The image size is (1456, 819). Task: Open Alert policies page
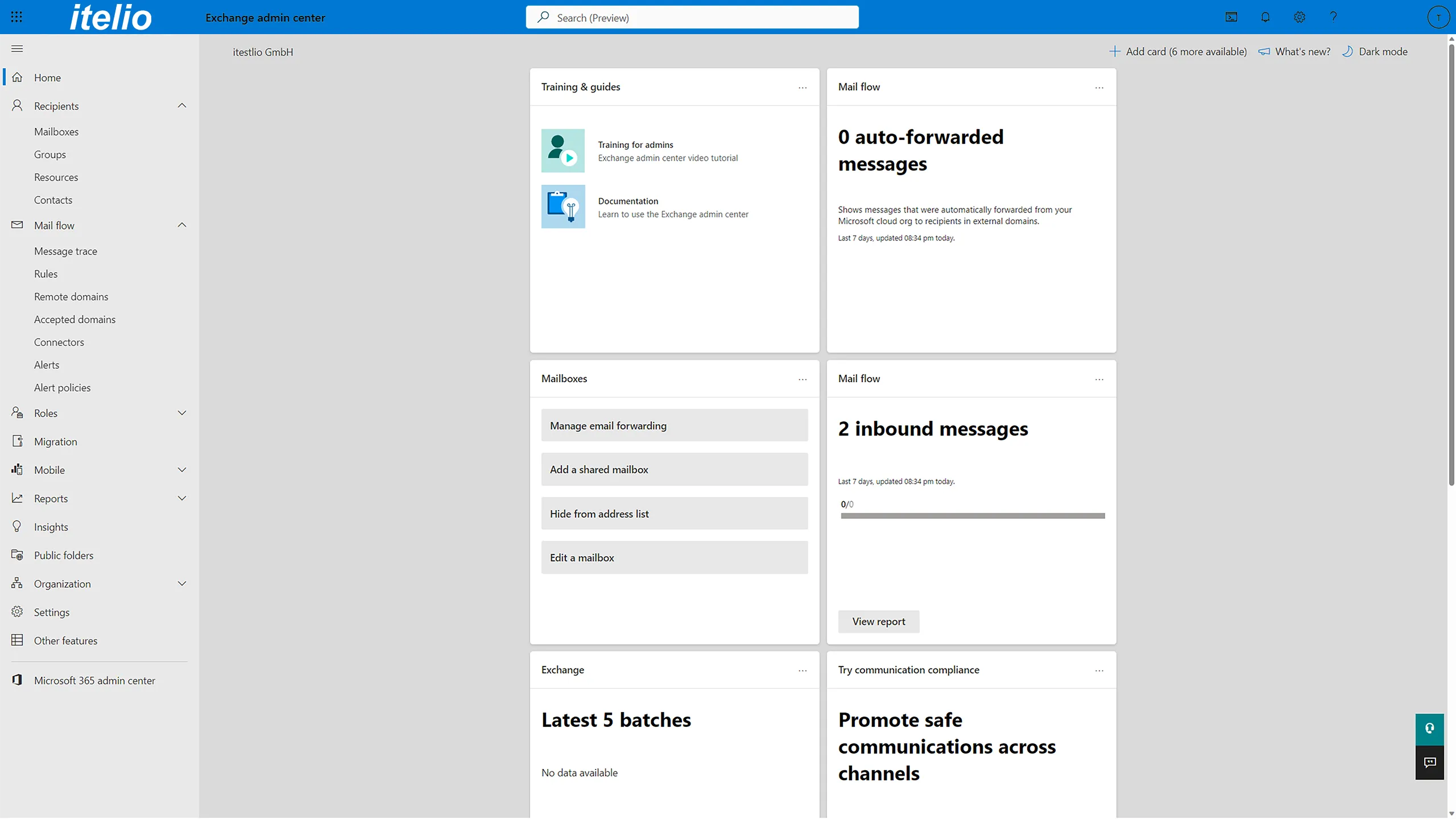point(63,387)
